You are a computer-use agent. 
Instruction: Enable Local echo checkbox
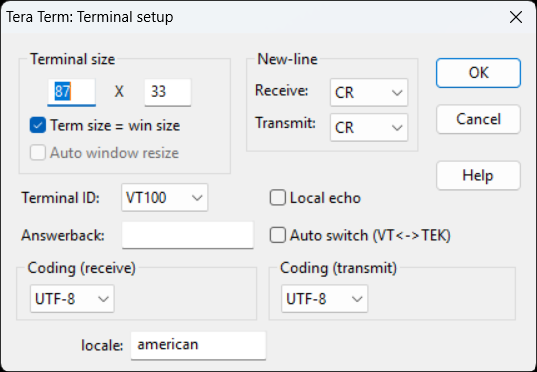click(277, 198)
